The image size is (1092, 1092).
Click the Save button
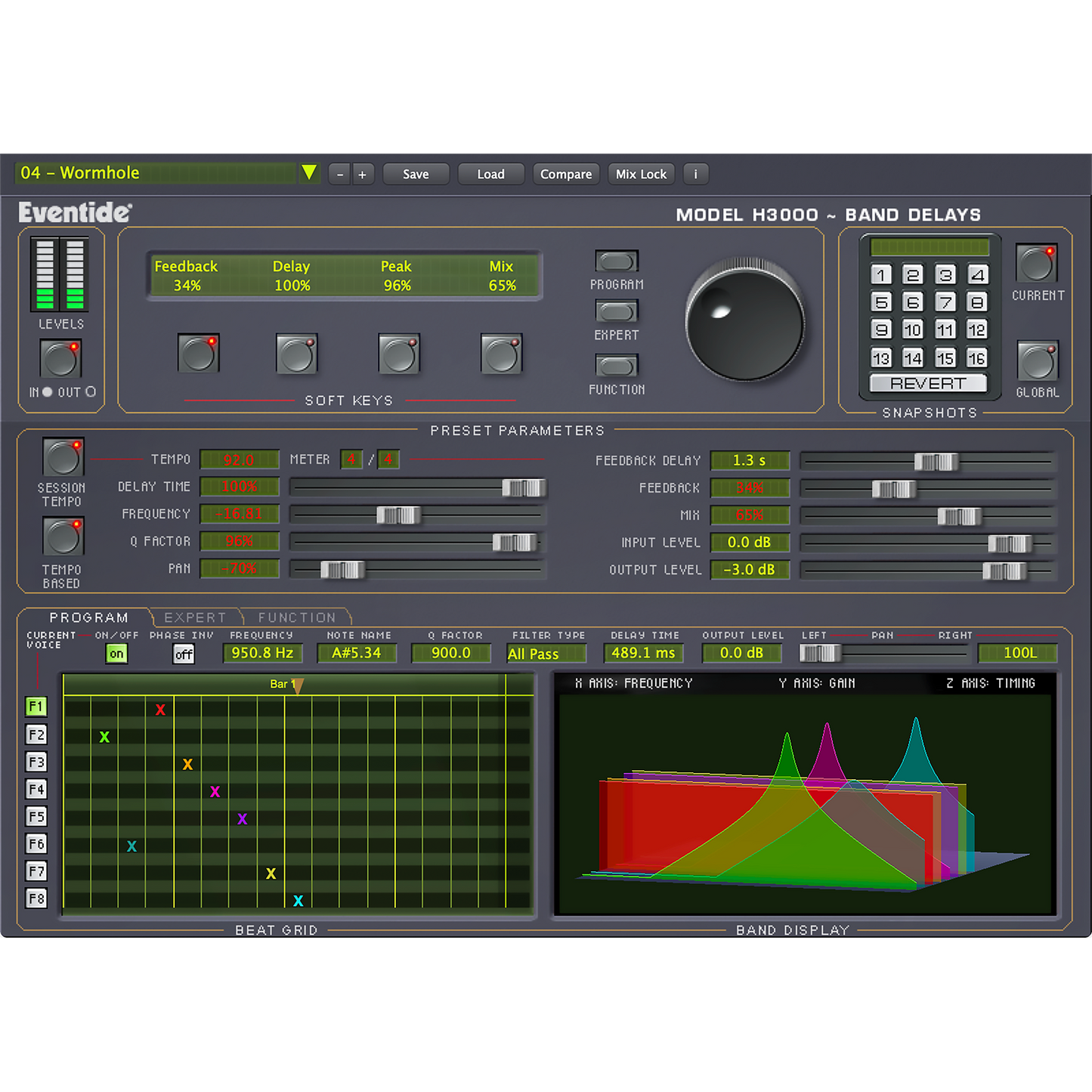416,174
